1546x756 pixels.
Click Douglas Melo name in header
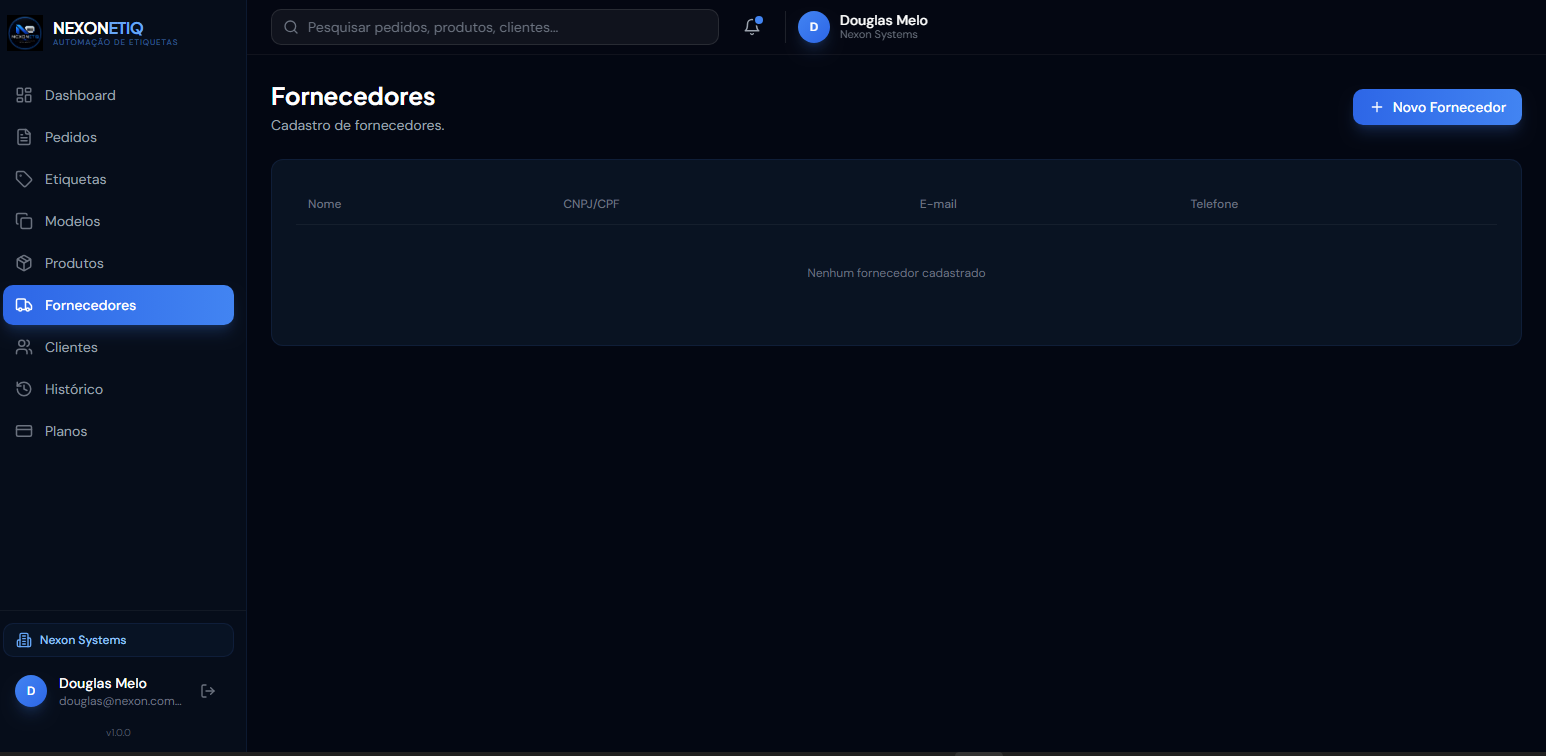(884, 20)
